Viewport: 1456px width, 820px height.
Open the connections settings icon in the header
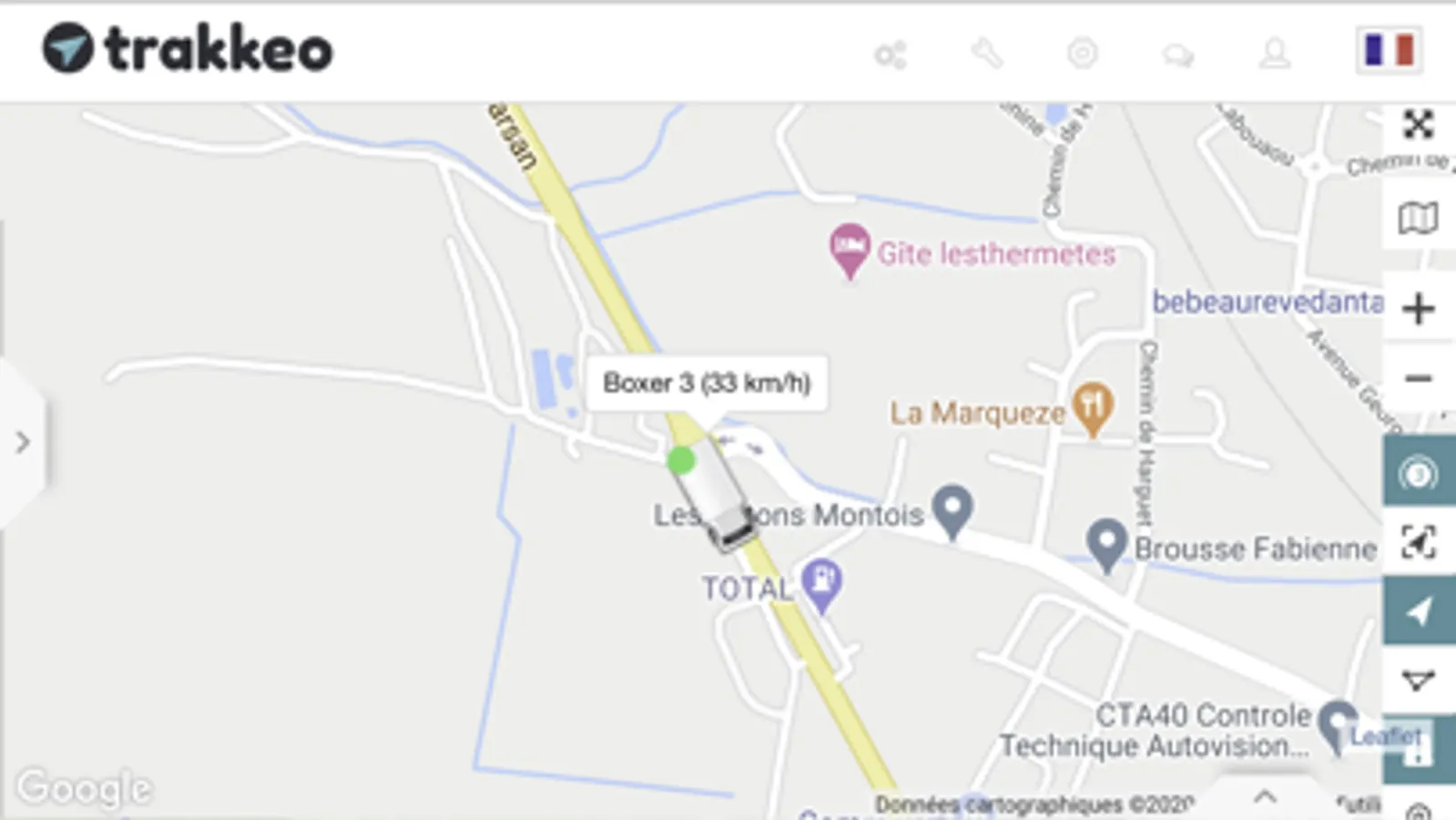point(891,55)
